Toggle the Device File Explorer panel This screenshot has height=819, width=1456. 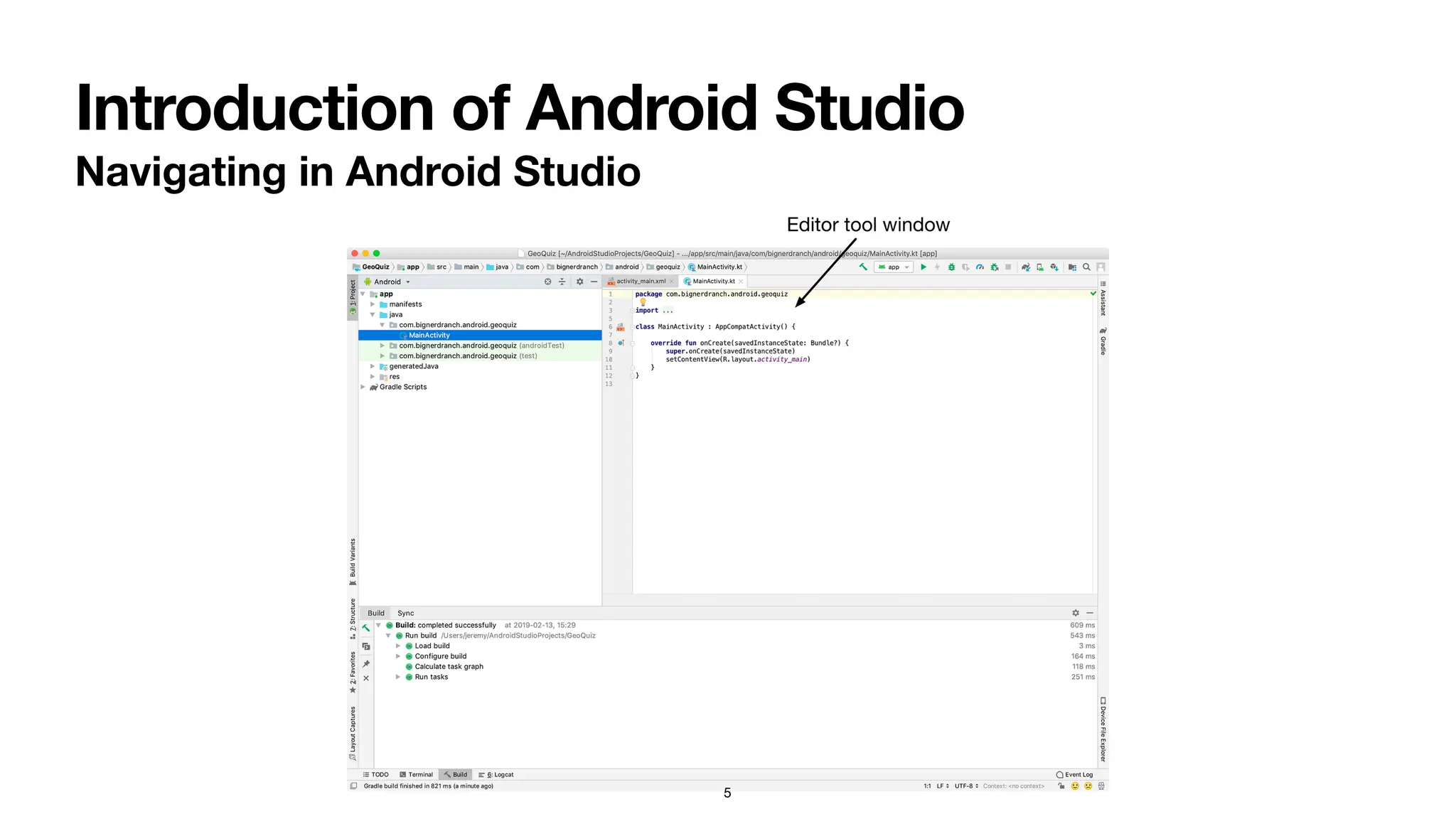(1103, 730)
